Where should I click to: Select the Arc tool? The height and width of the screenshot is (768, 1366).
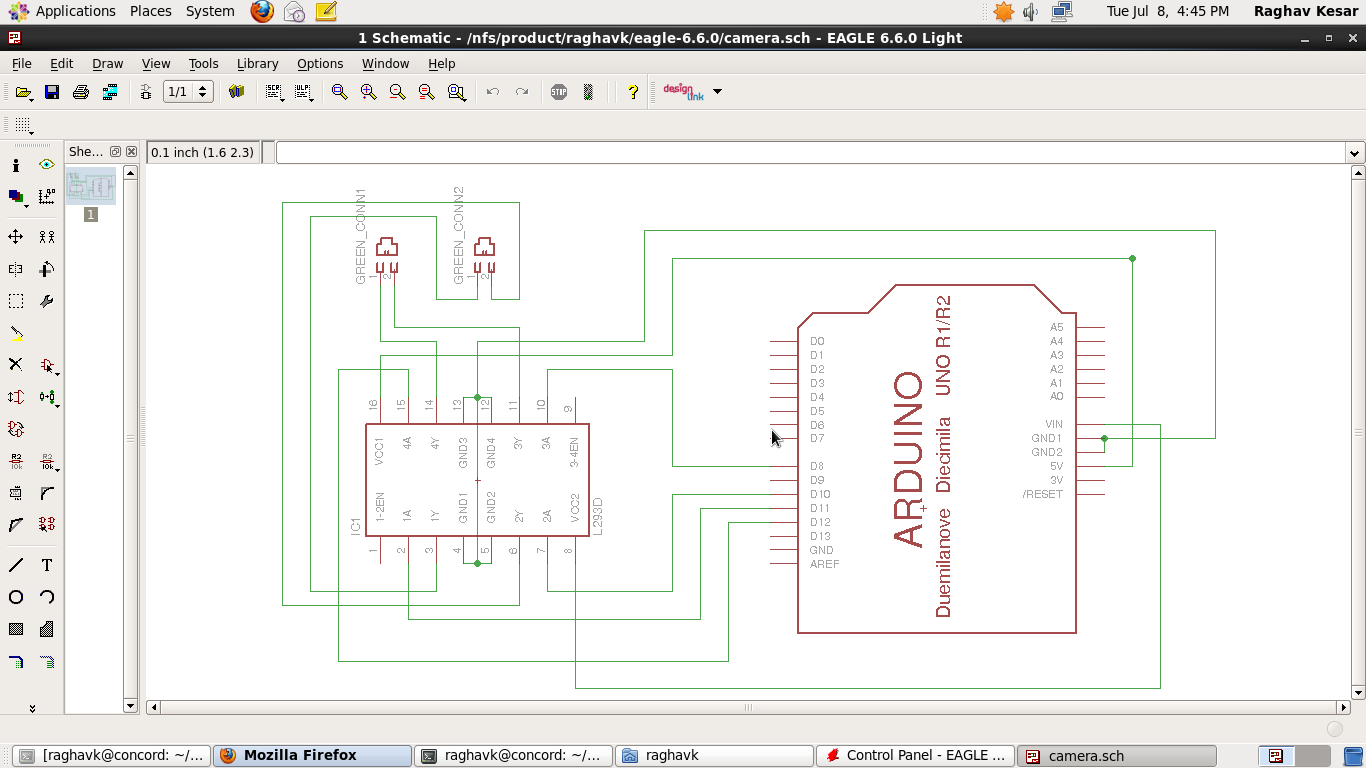tap(47, 597)
